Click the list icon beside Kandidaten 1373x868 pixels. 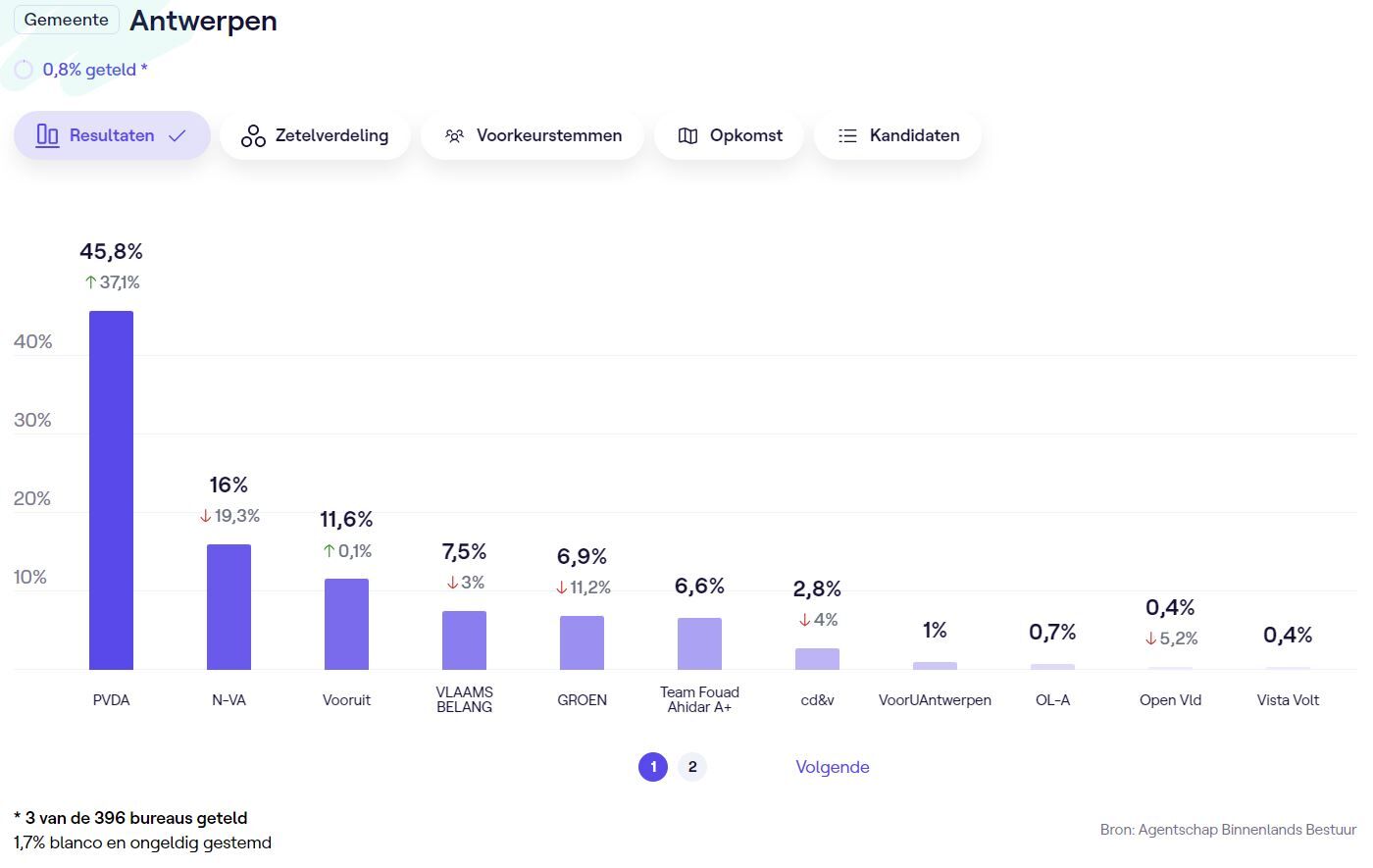coord(847,135)
